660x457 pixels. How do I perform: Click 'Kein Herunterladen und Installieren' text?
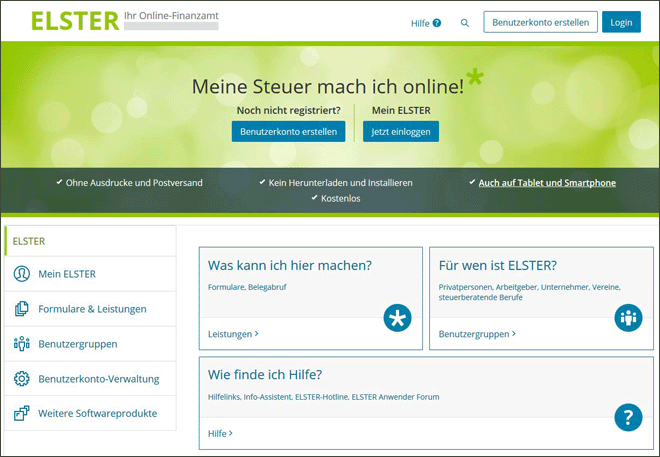click(341, 183)
